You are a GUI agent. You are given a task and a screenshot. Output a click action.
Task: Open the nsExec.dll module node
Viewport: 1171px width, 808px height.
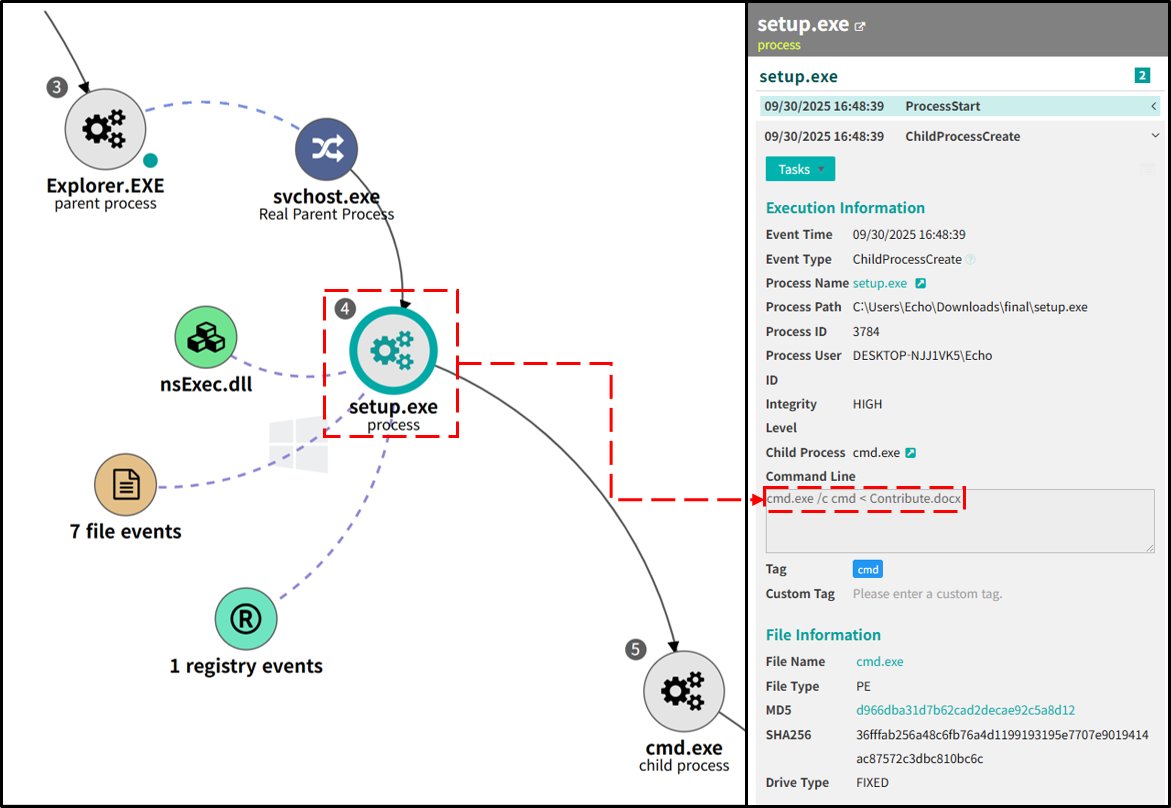coord(205,337)
